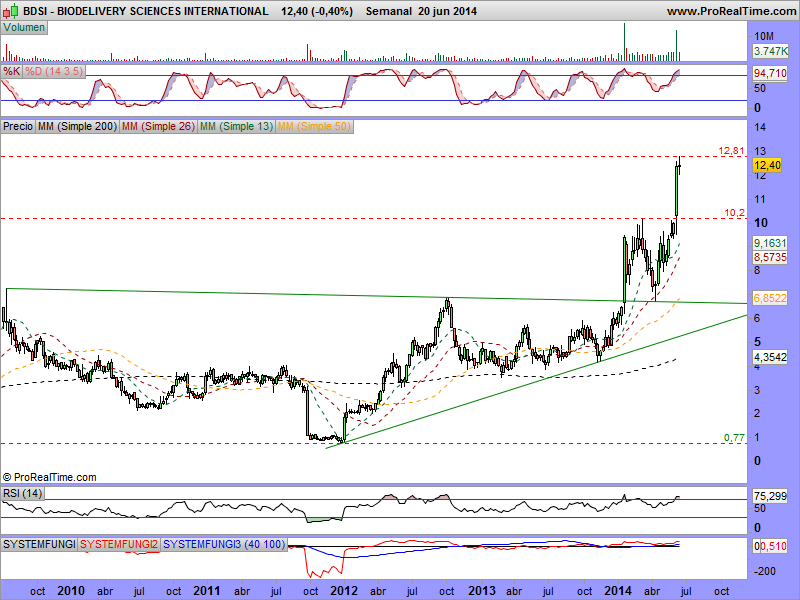The width and height of the screenshot is (800, 600).
Task: Click the 2014 year label on time axis
Action: pyautogui.click(x=618, y=591)
